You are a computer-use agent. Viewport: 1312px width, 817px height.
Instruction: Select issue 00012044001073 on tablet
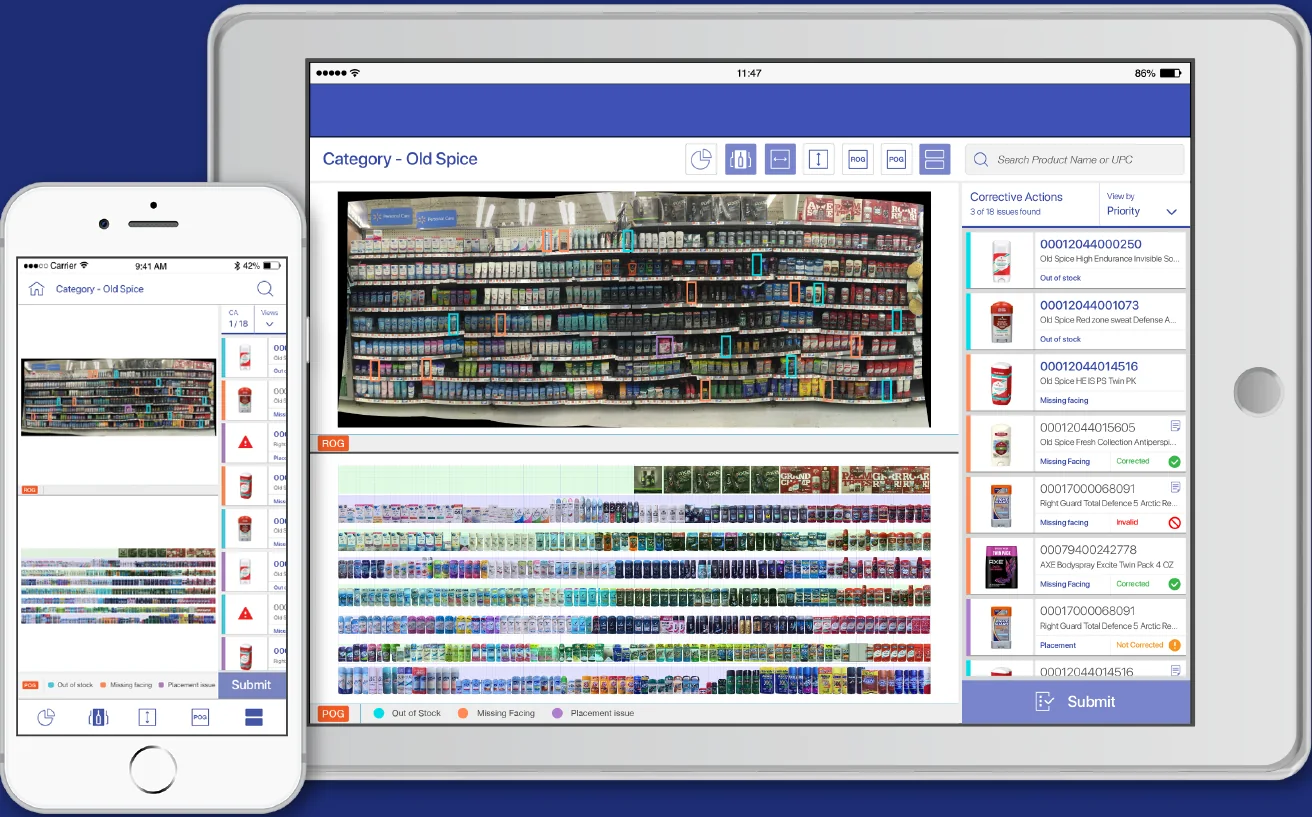1076,320
